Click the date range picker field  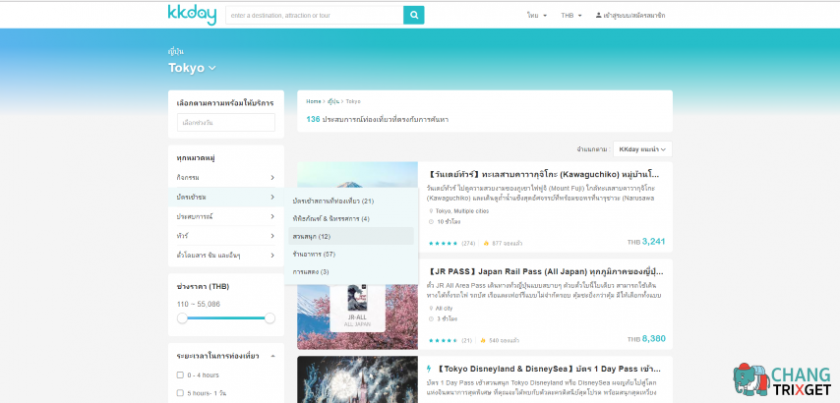226,122
